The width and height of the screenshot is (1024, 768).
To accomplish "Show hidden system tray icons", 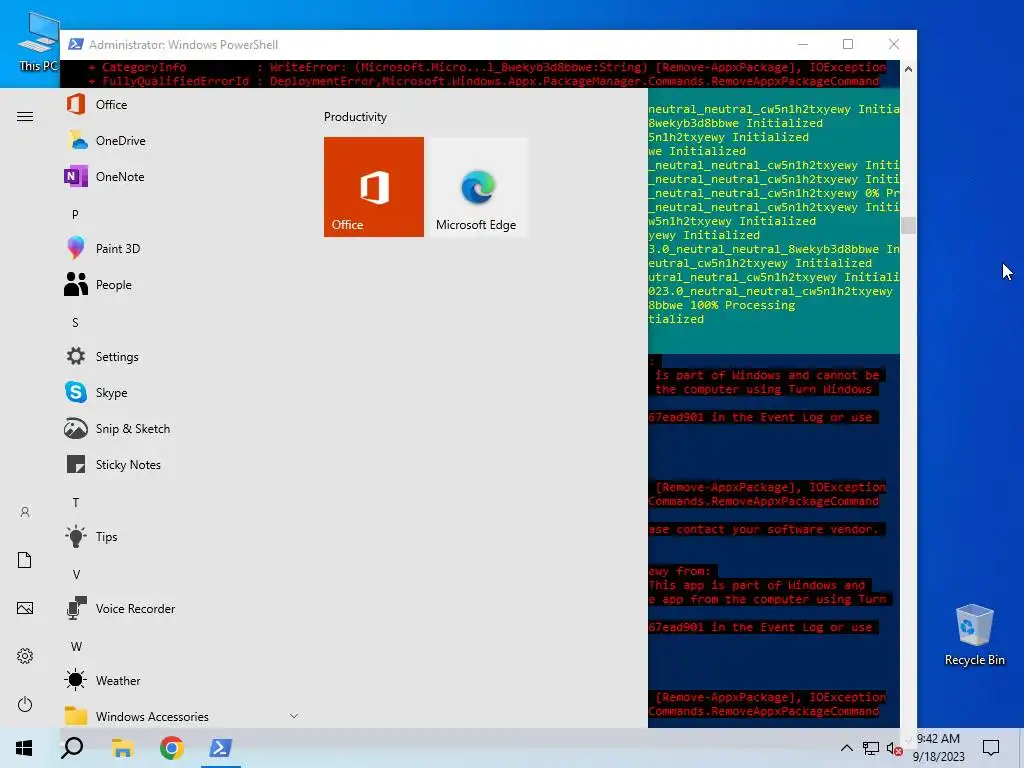I will pos(846,748).
